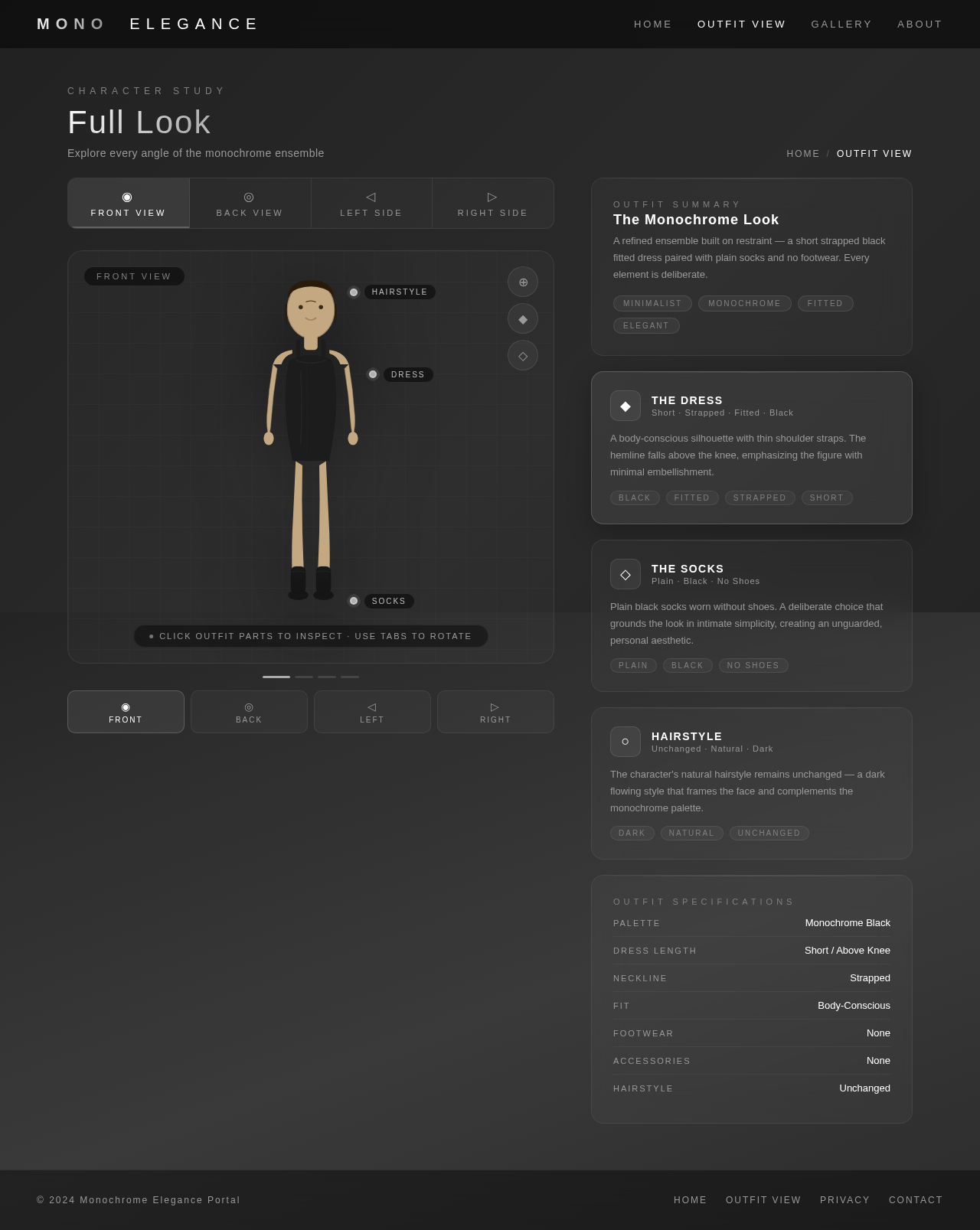
Task: Switch to the Front View tab
Action: pyautogui.click(x=129, y=204)
